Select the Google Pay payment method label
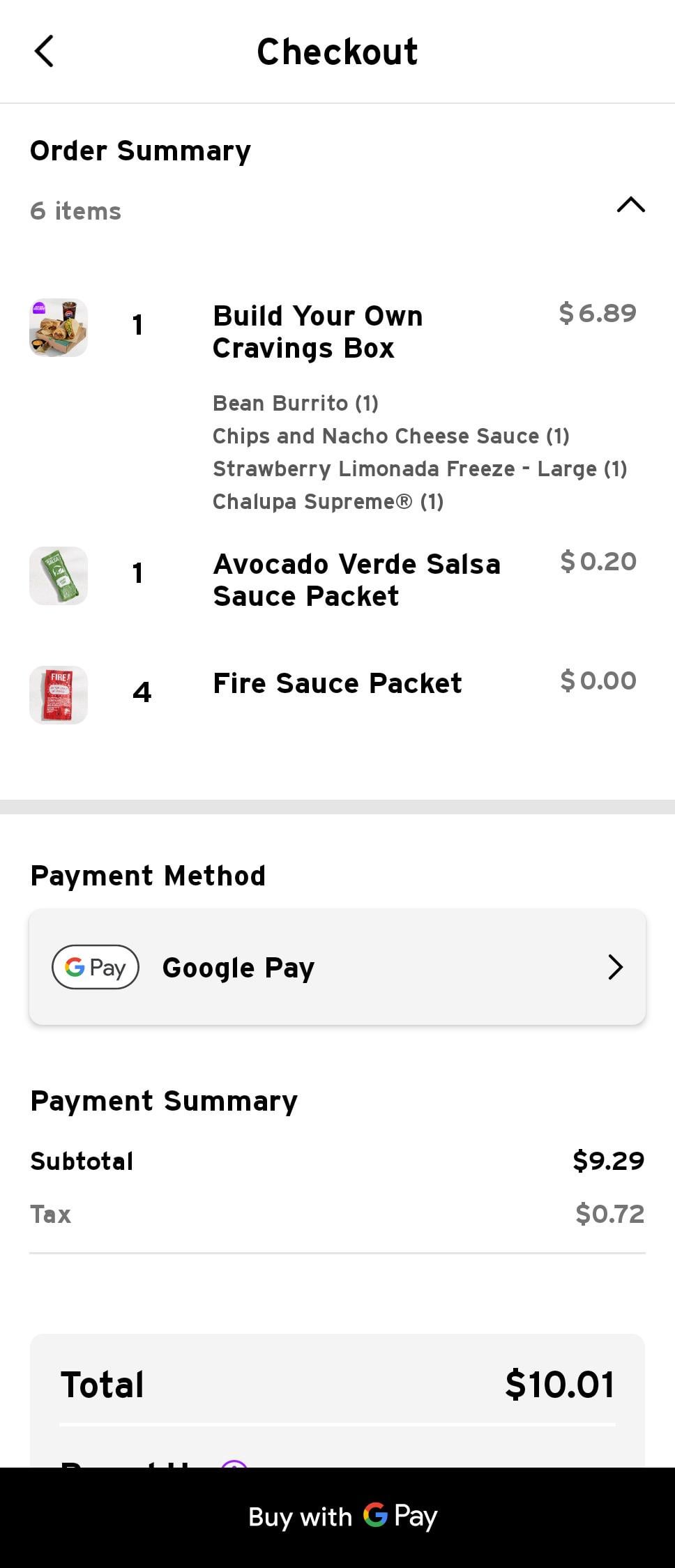Image resolution: width=675 pixels, height=1568 pixels. 238,968
